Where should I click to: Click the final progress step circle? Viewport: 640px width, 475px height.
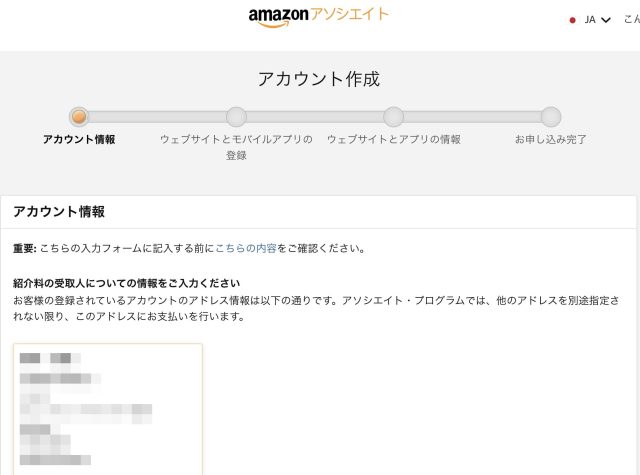[550, 117]
